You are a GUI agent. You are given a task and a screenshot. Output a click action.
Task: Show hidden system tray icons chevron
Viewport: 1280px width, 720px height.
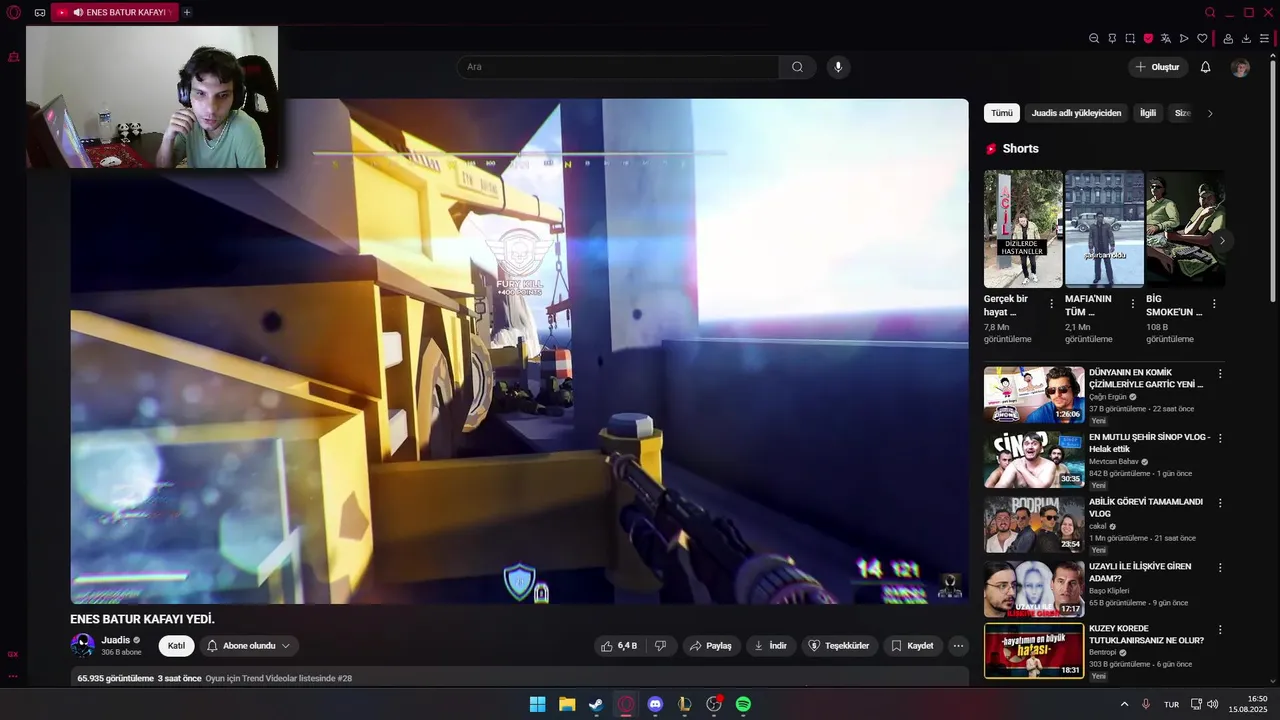tap(1124, 704)
